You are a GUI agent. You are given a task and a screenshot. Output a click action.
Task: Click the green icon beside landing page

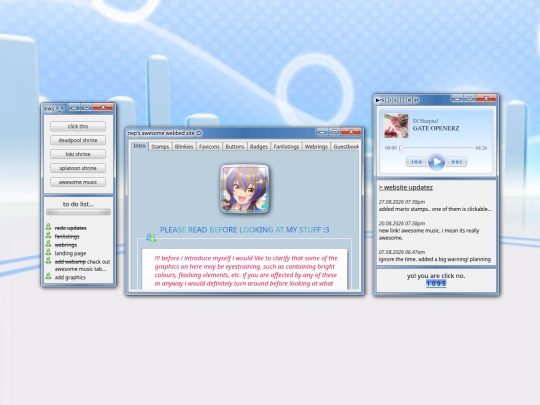[49, 252]
